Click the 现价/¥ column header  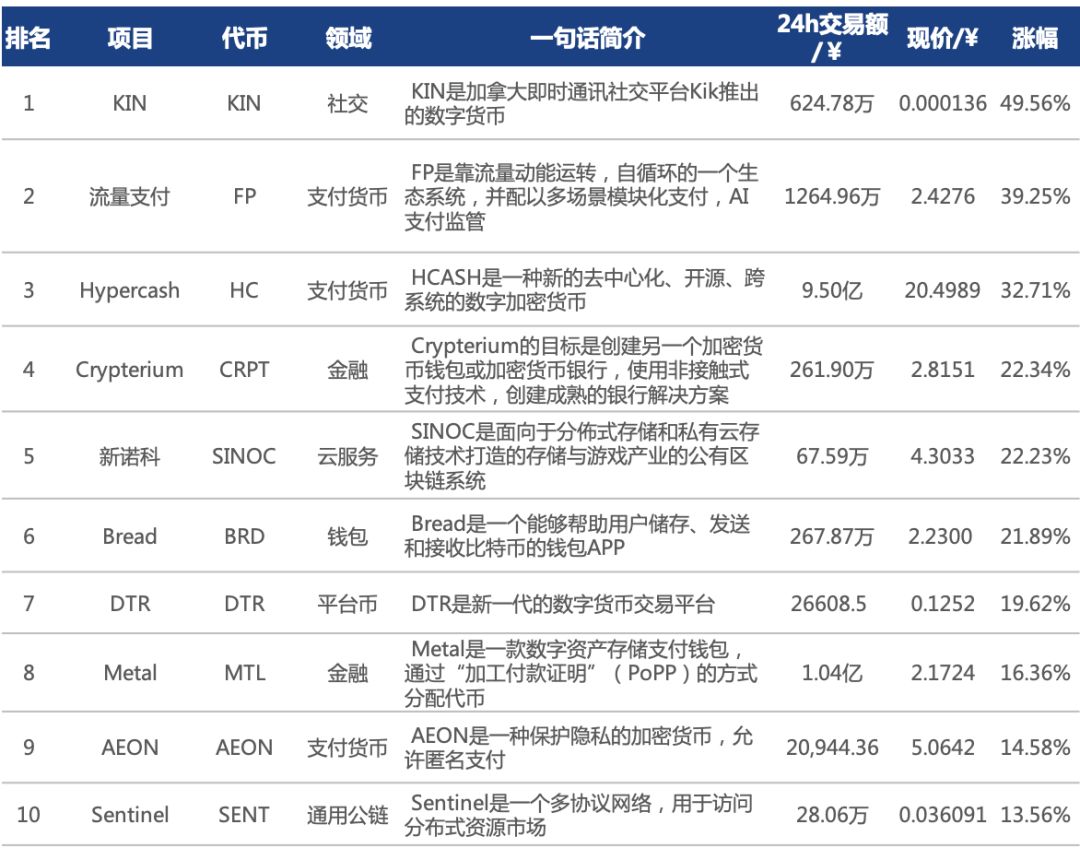click(942, 38)
